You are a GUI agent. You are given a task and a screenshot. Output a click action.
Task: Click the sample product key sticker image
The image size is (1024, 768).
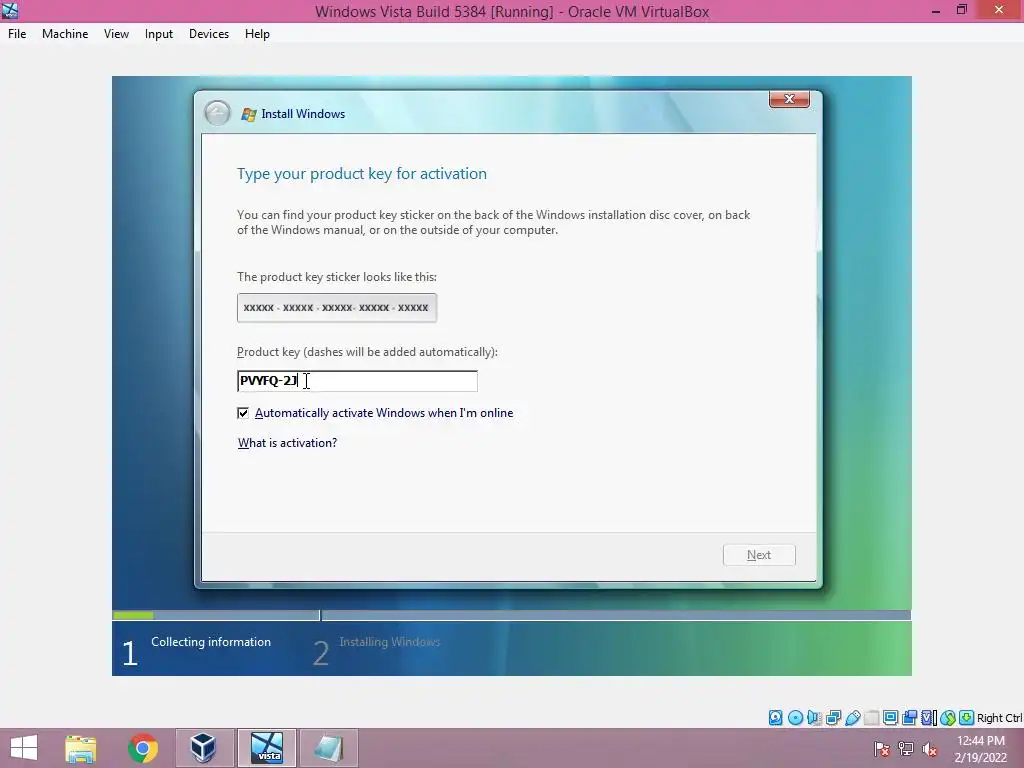[x=336, y=308]
